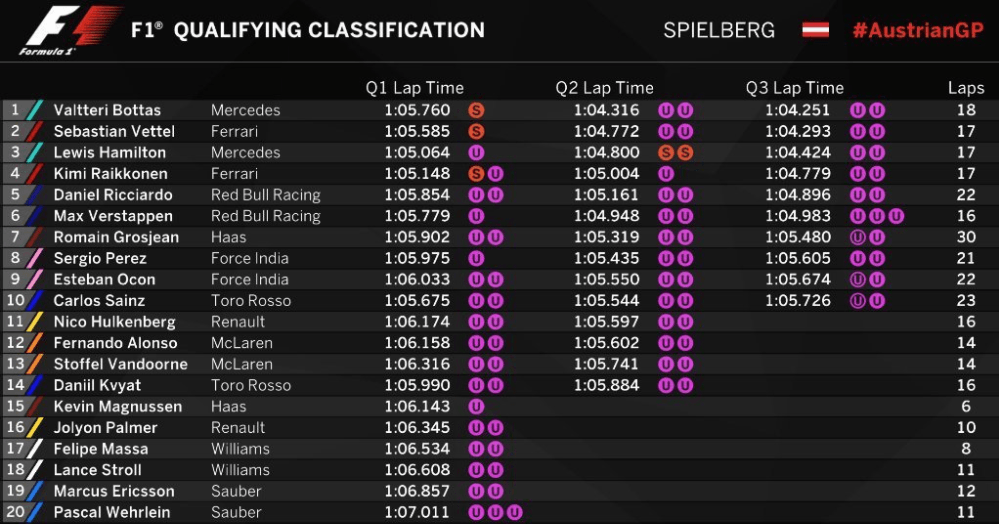Screen dimensions: 999x524
Task: Click the #AustrianGP hashtag
Action: tap(918, 30)
